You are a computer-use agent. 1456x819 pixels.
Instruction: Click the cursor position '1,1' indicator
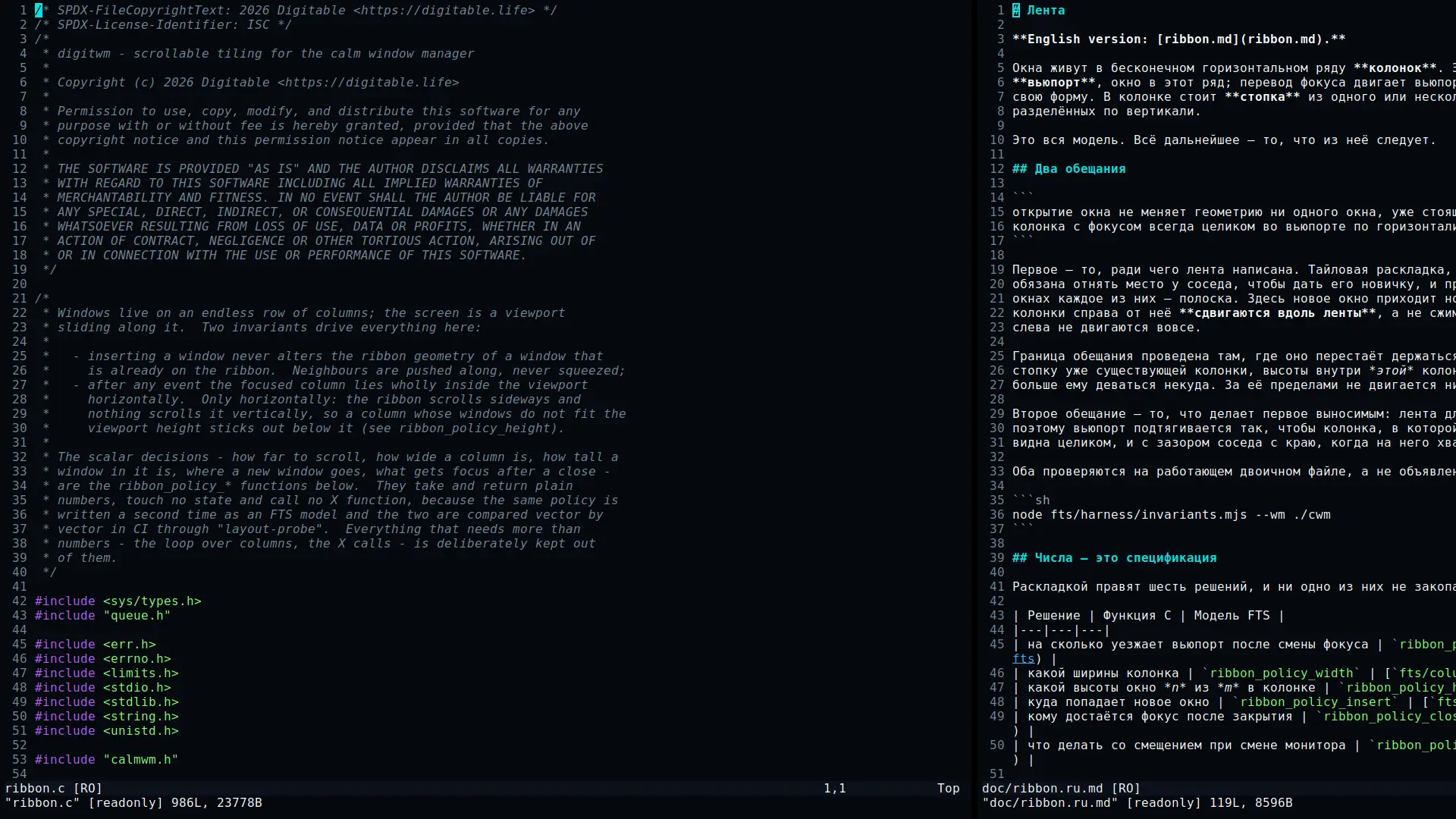835,788
